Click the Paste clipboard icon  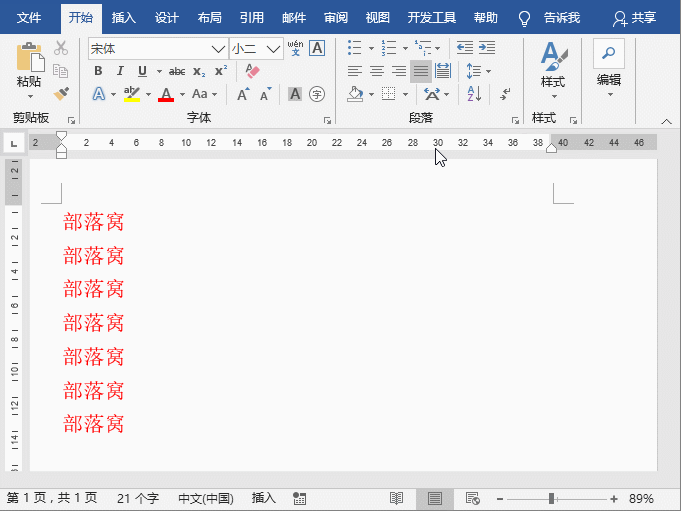coord(30,57)
